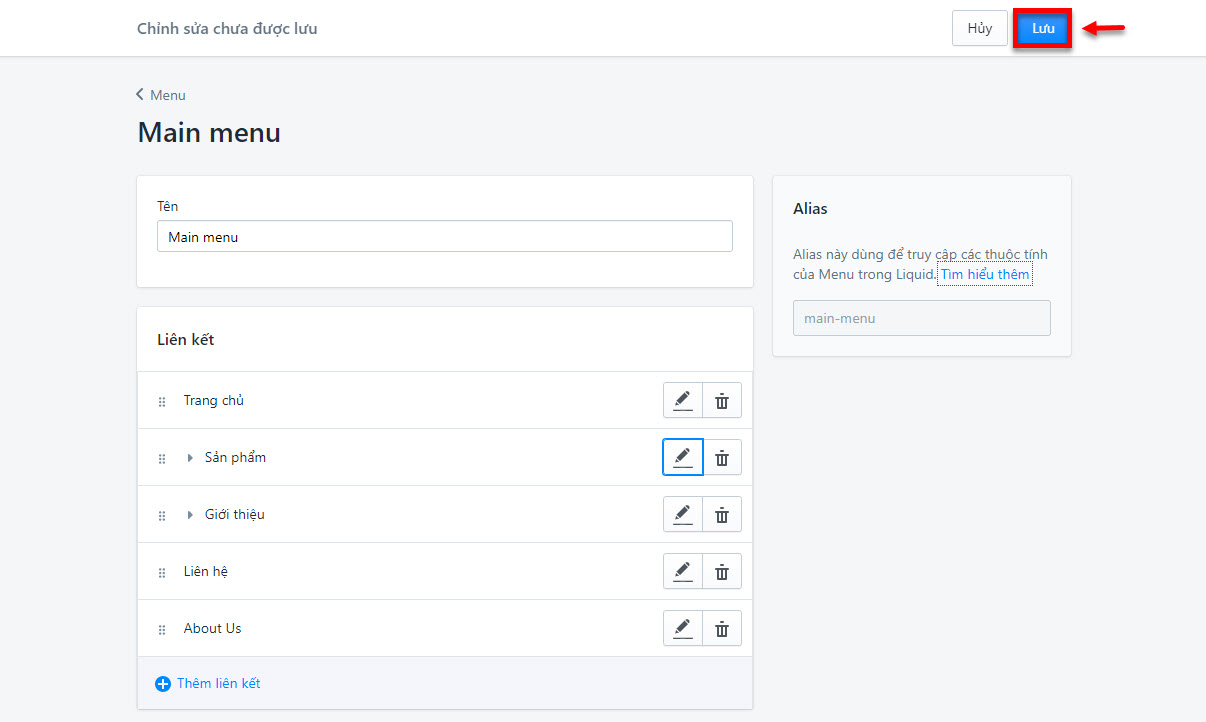Screen dimensions: 1206x722
Task: Expand the Sản phẩm submenu arrow
Action: click(190, 458)
